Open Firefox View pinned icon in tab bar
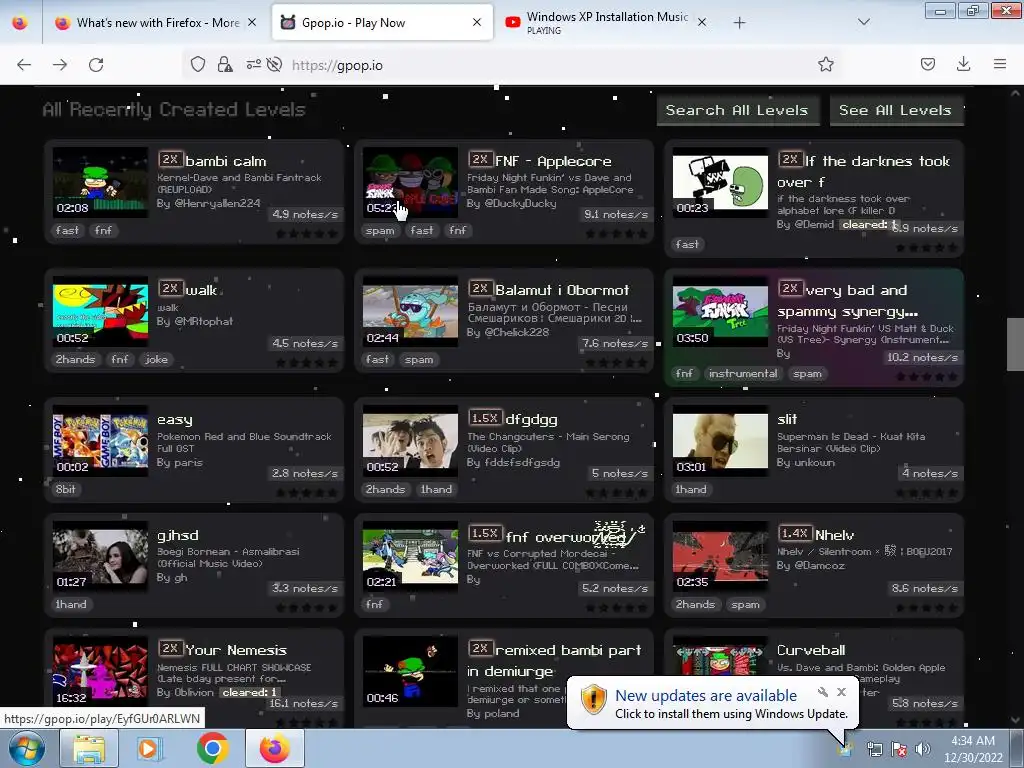The height and width of the screenshot is (768, 1024). click(x=20, y=22)
